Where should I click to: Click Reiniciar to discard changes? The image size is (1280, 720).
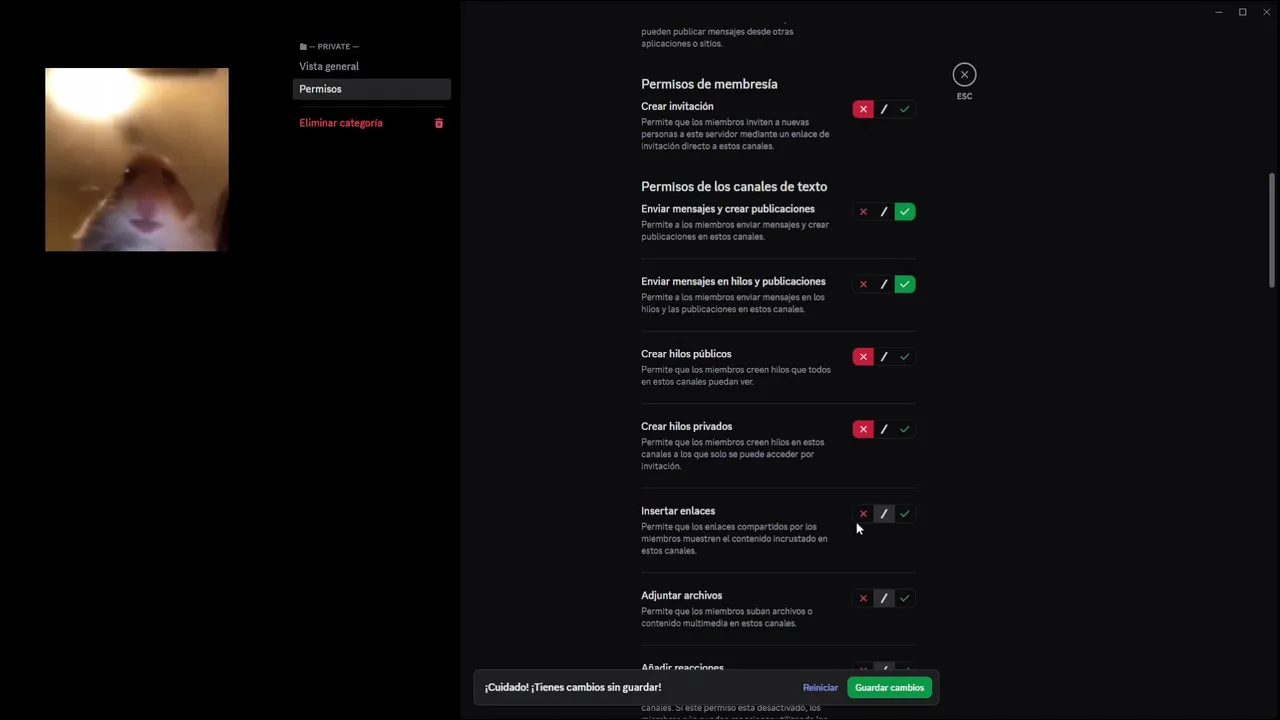(820, 688)
